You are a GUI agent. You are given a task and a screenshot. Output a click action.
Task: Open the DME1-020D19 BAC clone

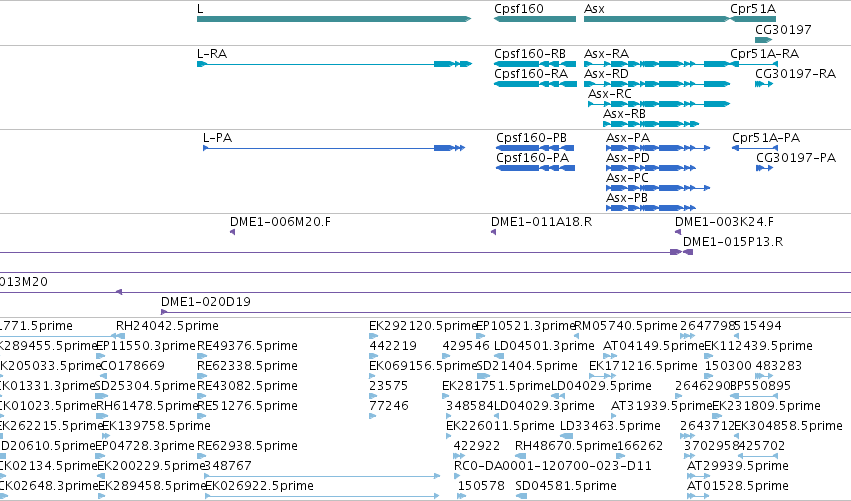(x=506, y=313)
